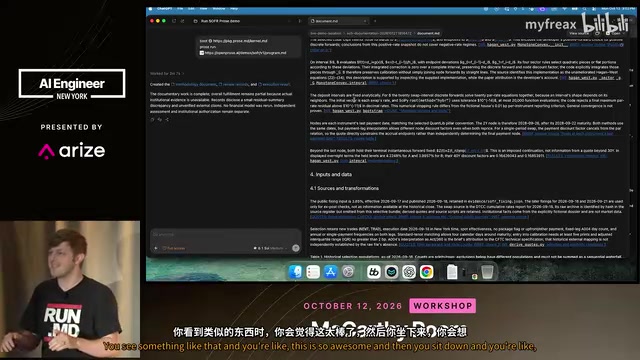This screenshot has width=640, height=360.
Task: Click the folder icon before the chat title
Action: click(x=195, y=21)
